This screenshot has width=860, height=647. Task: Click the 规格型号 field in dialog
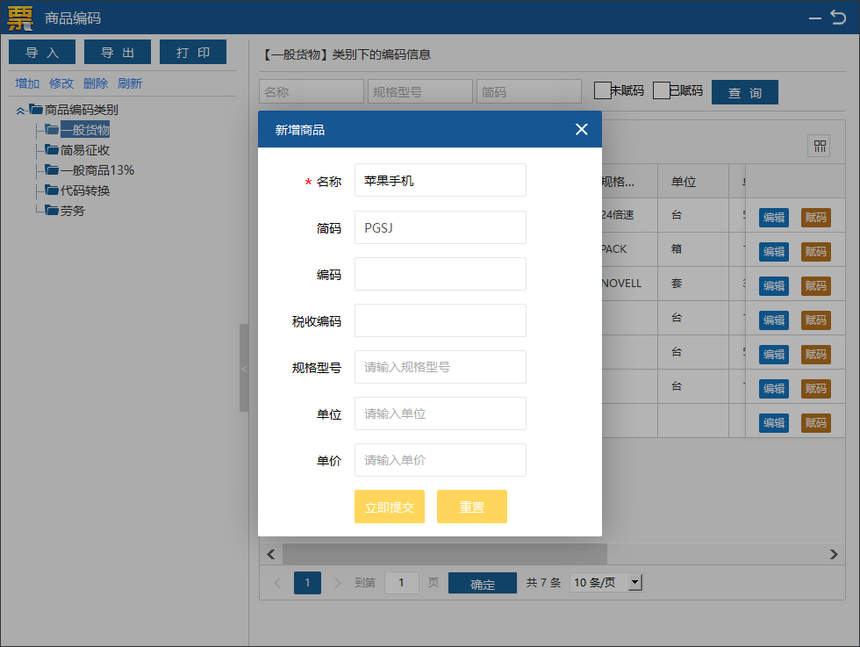coord(440,367)
